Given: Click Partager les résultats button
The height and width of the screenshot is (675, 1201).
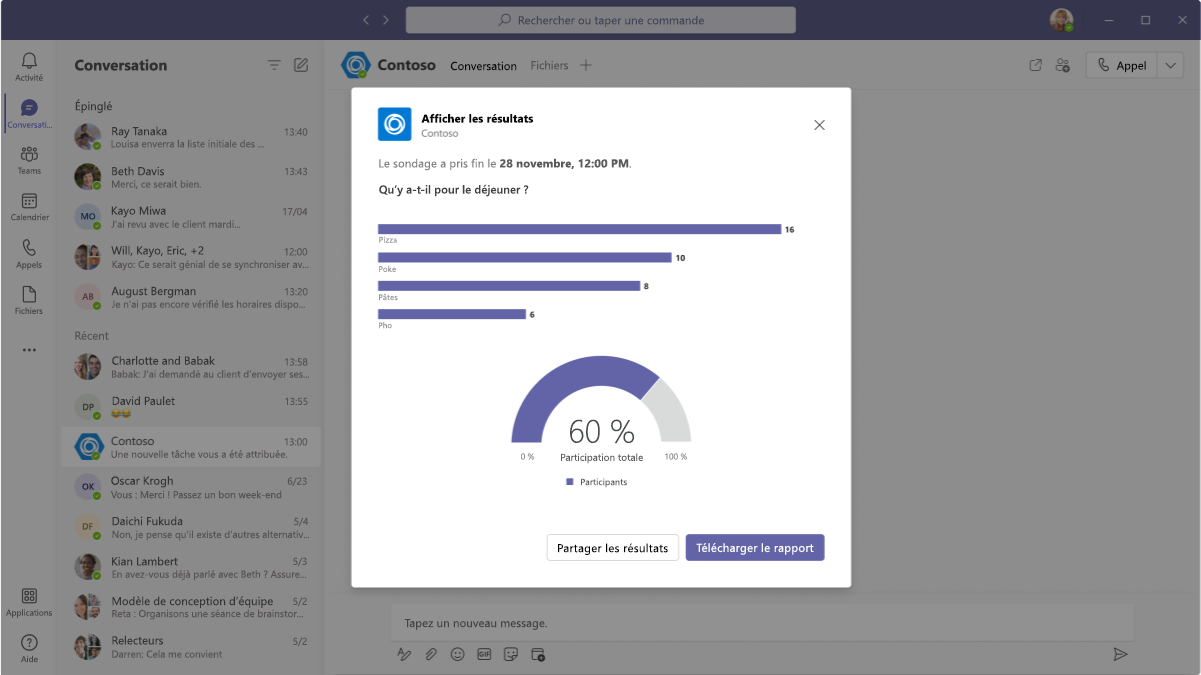Looking at the screenshot, I should point(613,548).
